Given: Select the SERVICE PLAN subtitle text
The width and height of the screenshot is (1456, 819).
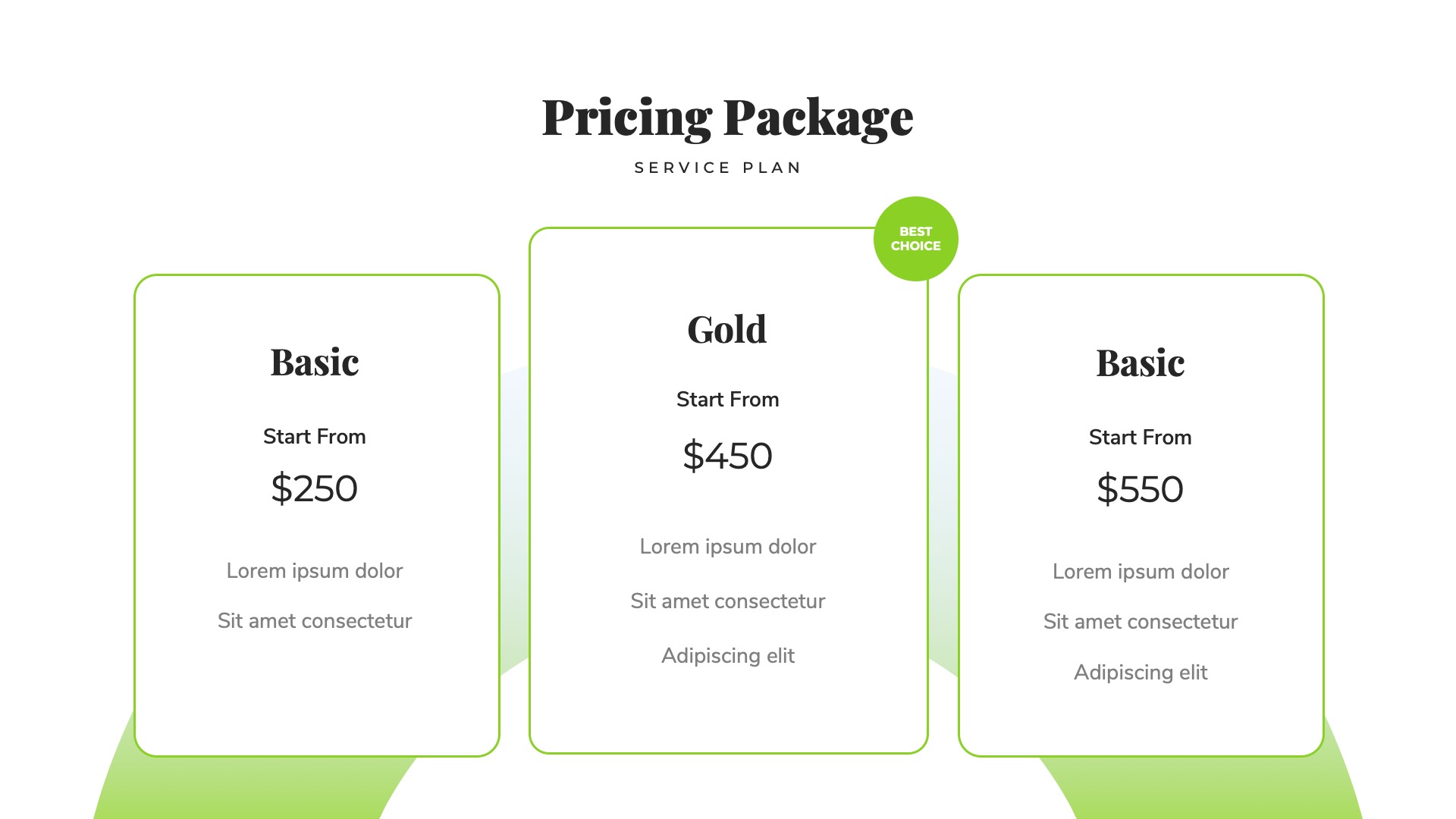Looking at the screenshot, I should (x=717, y=168).
